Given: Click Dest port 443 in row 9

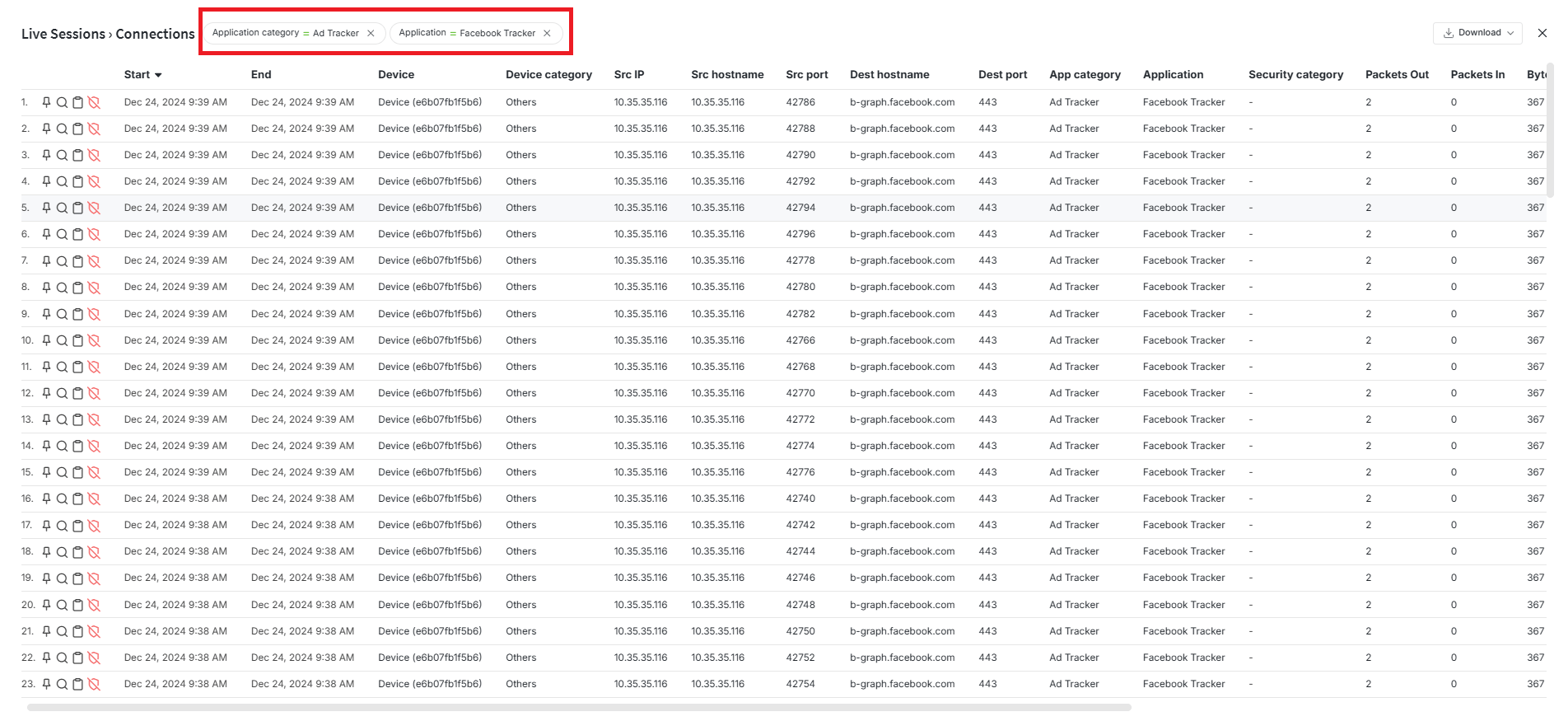Looking at the screenshot, I should point(987,314).
